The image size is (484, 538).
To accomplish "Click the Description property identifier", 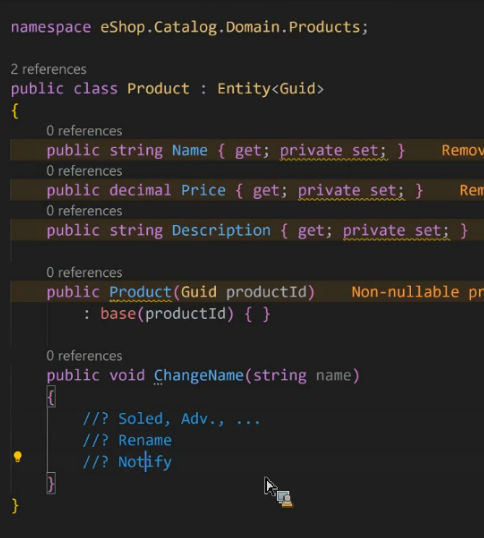I will (221, 231).
